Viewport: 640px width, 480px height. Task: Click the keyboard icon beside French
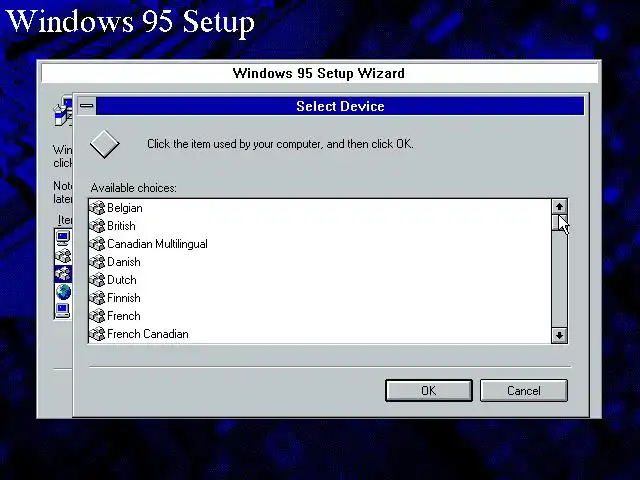[97, 316]
